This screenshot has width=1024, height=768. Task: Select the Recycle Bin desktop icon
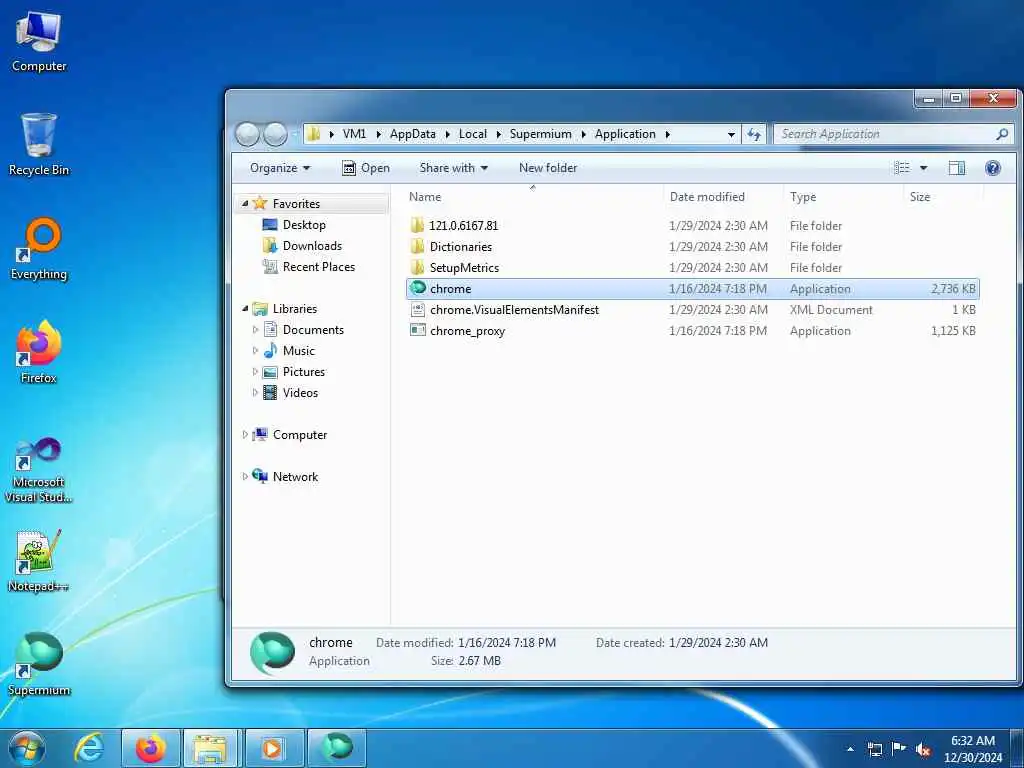tap(39, 144)
